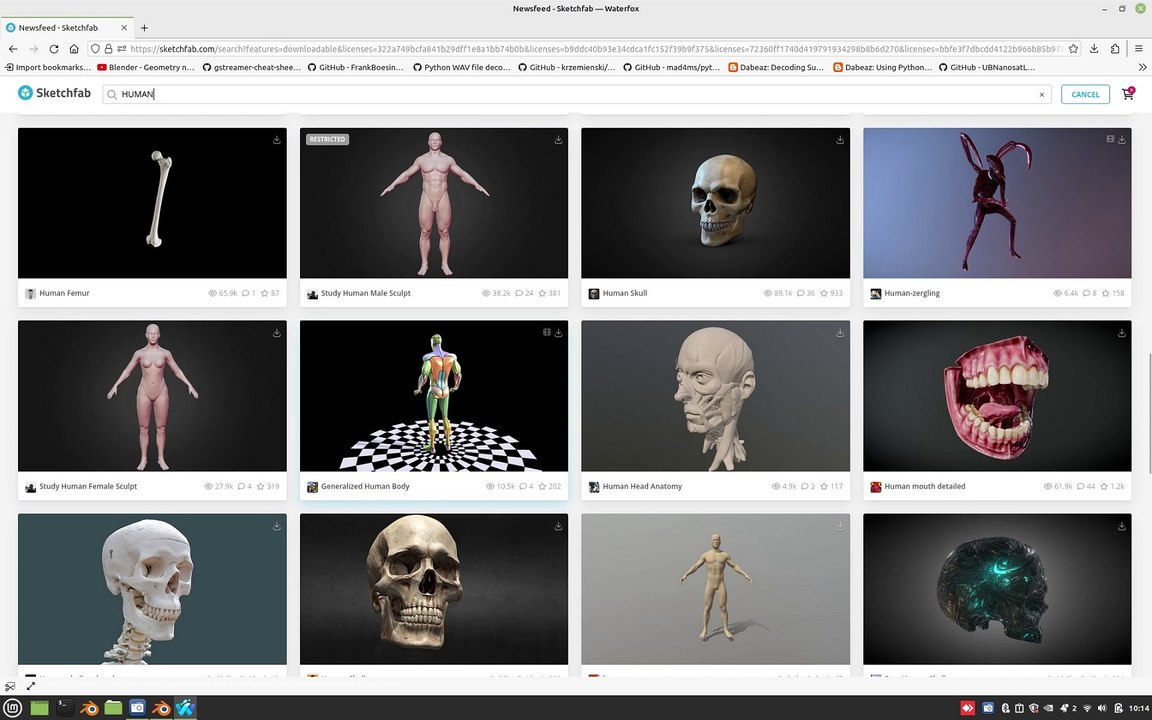Click the browser address bar URL
This screenshot has height=720, width=1152.
[x=595, y=49]
